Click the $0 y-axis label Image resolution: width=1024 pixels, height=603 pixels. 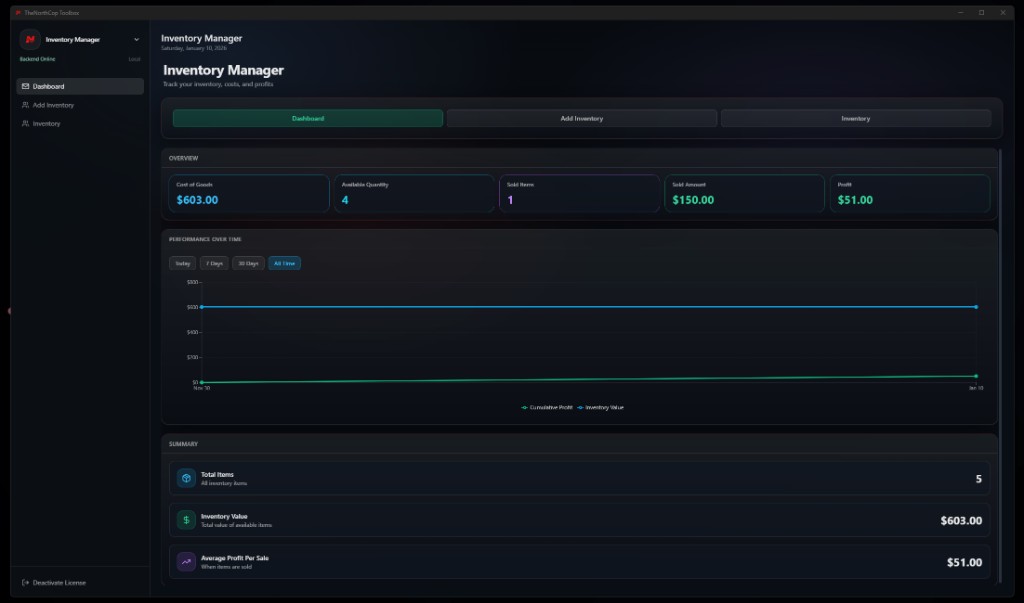click(195, 382)
